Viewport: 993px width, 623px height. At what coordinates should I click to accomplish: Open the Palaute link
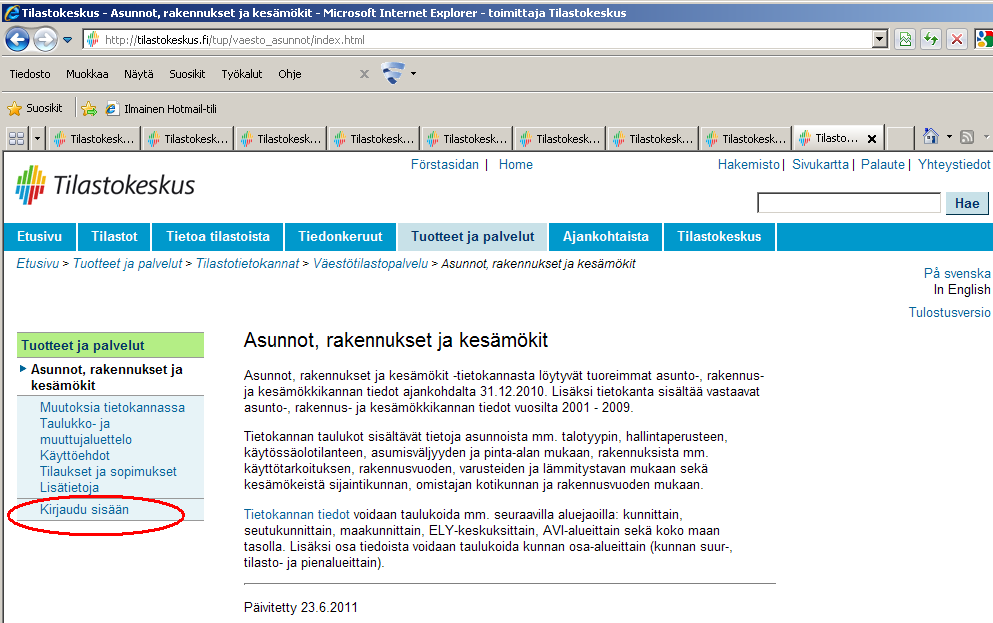click(x=883, y=165)
